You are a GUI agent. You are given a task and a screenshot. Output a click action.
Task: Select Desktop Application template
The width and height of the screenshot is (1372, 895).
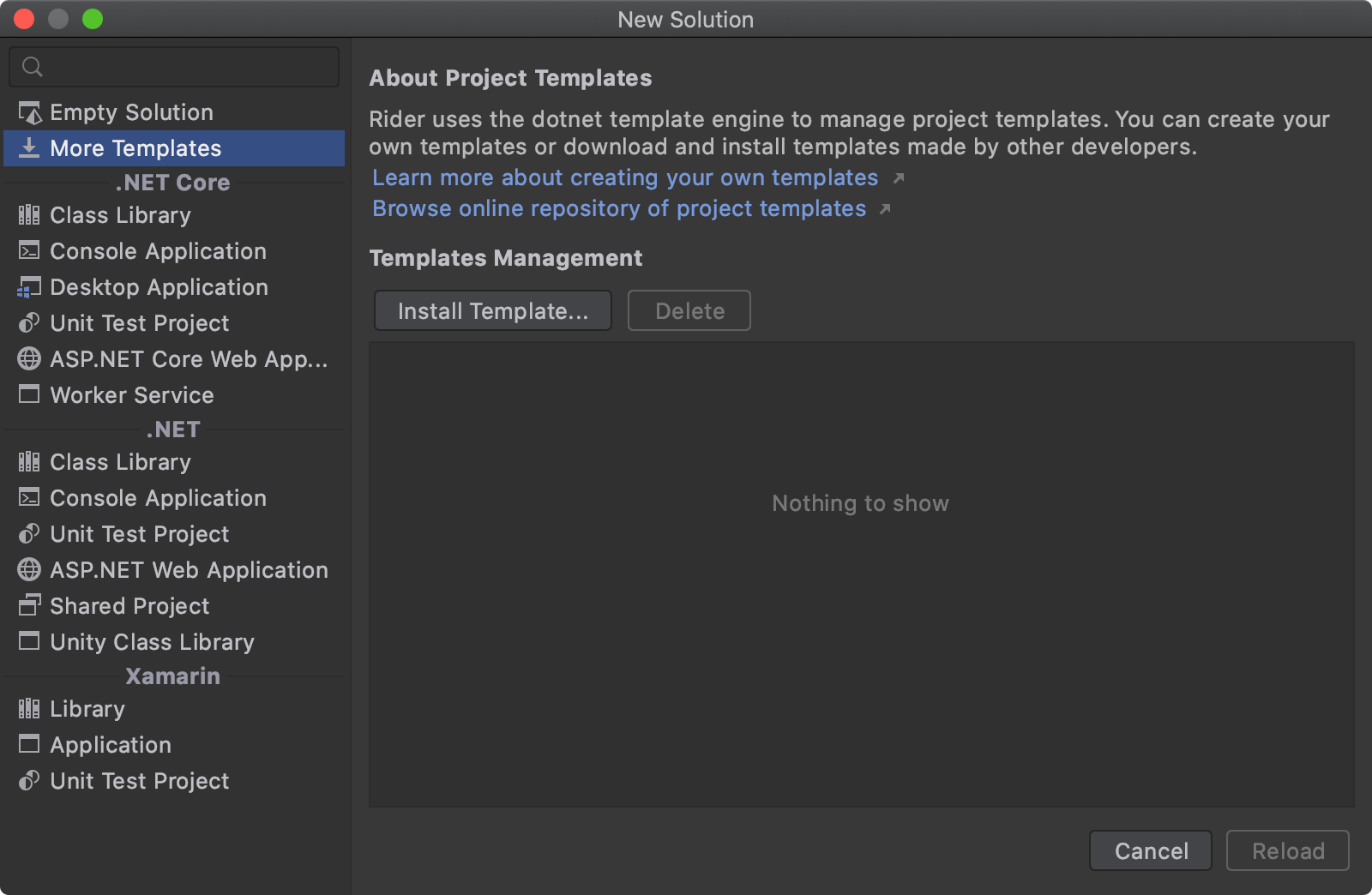pos(174,287)
